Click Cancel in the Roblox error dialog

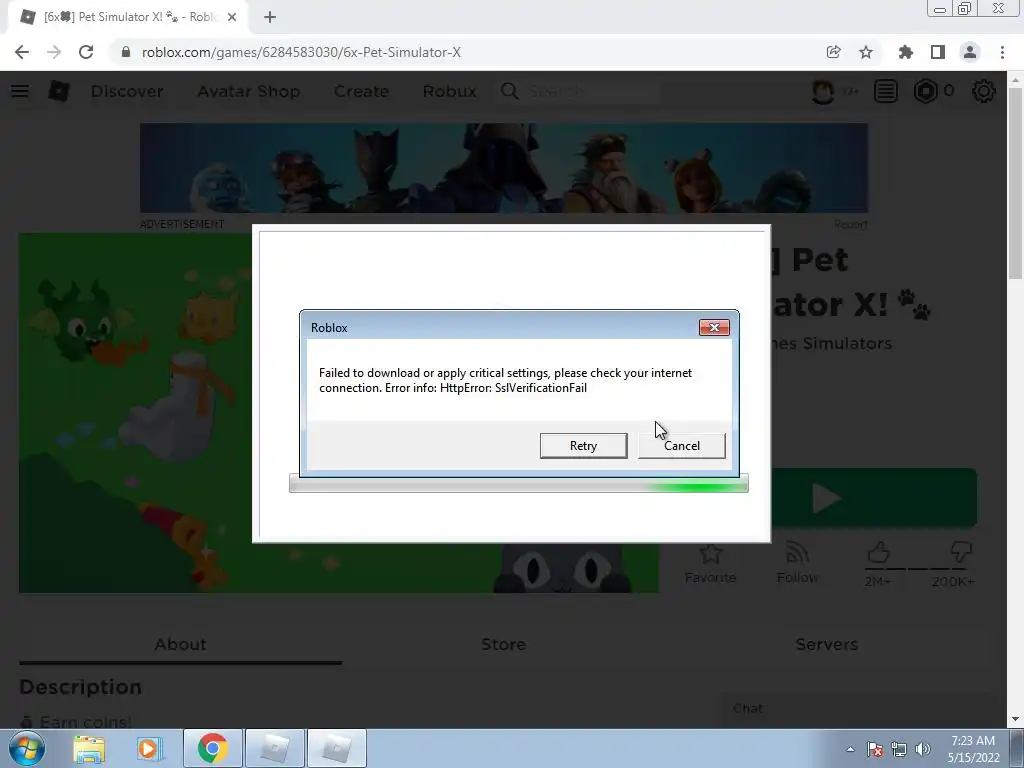click(x=681, y=445)
